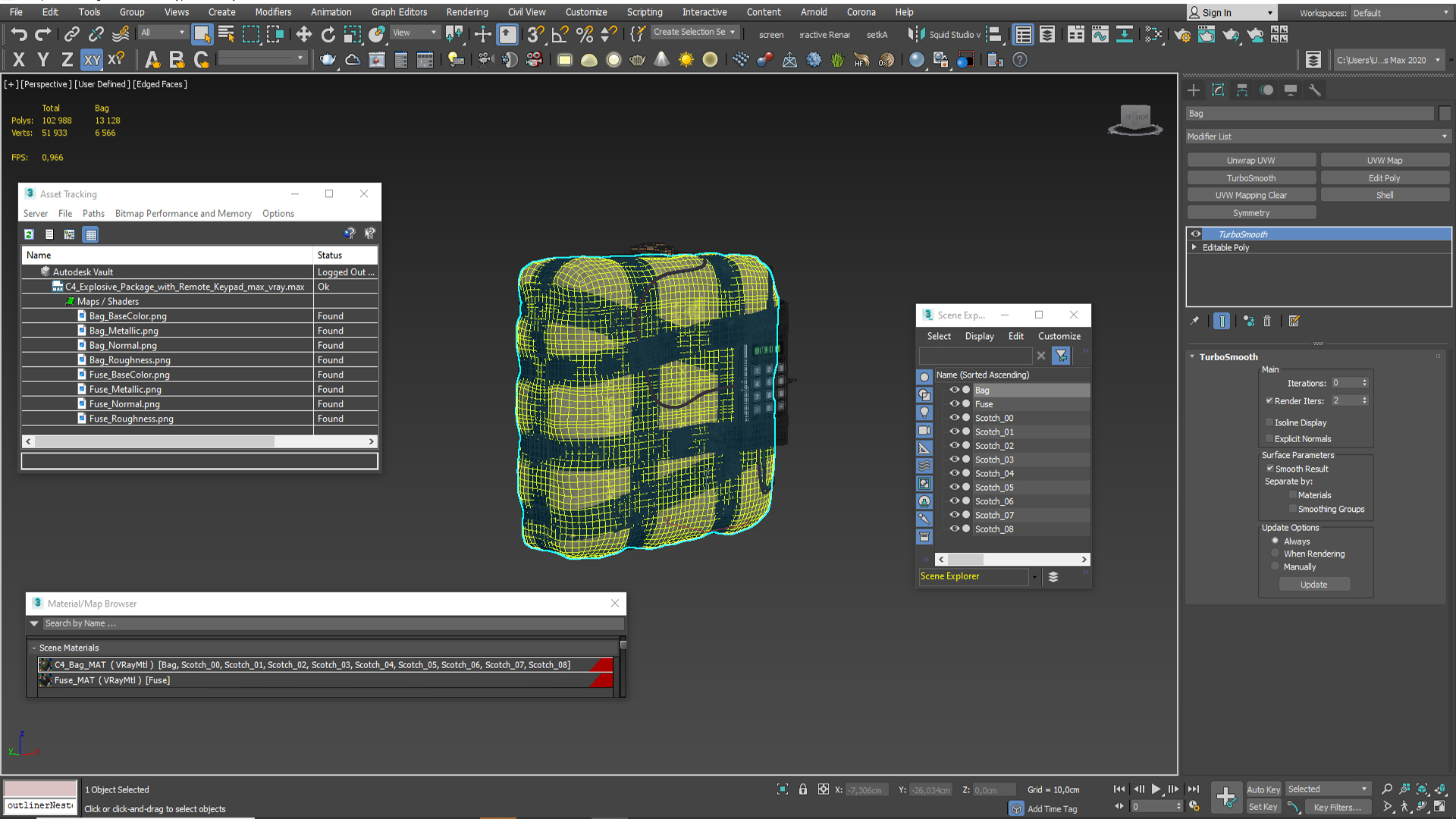Toggle the selection lock icon
The height and width of the screenshot is (819, 1456).
point(803,789)
